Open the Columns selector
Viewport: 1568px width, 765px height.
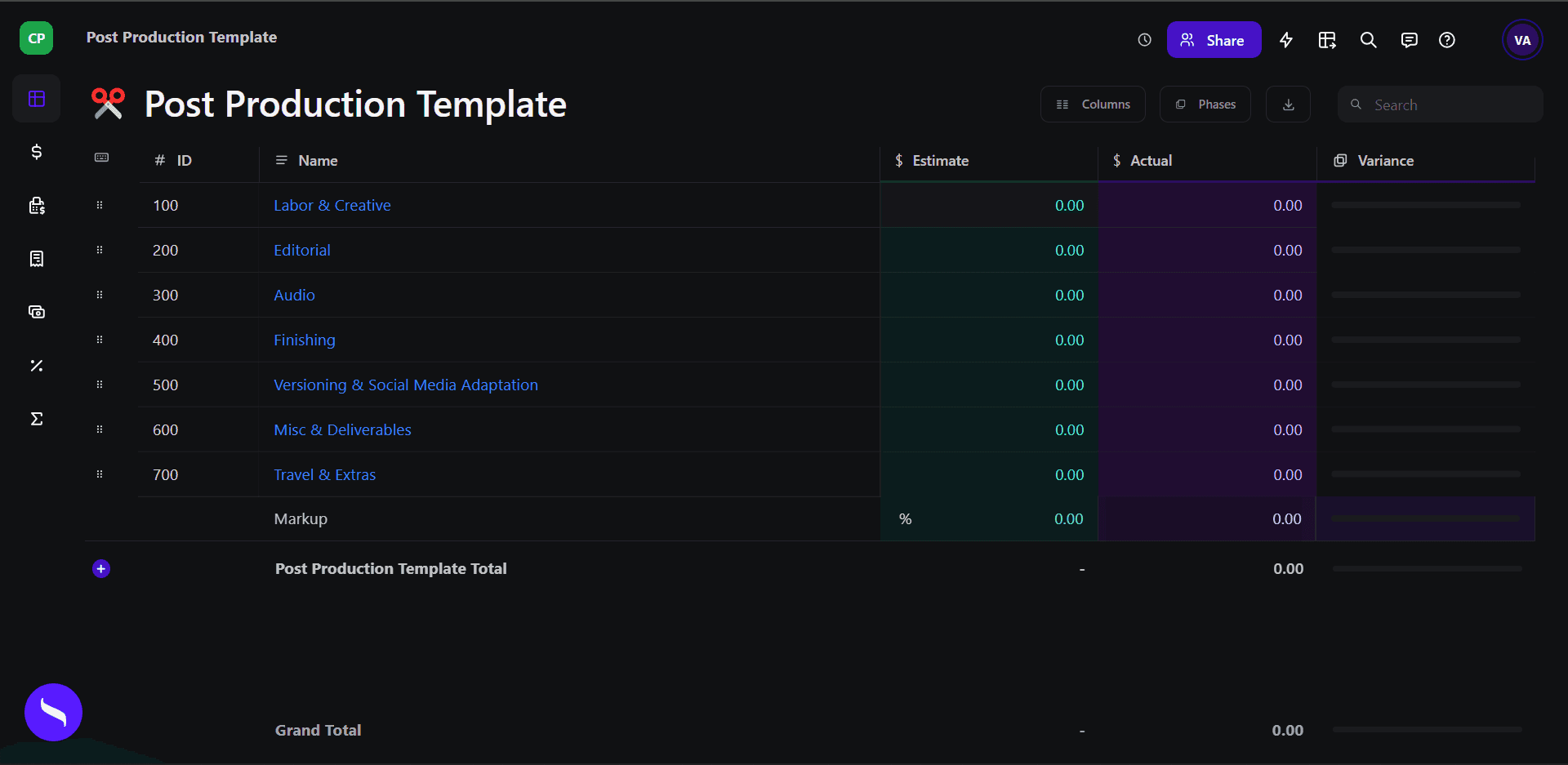coord(1093,105)
